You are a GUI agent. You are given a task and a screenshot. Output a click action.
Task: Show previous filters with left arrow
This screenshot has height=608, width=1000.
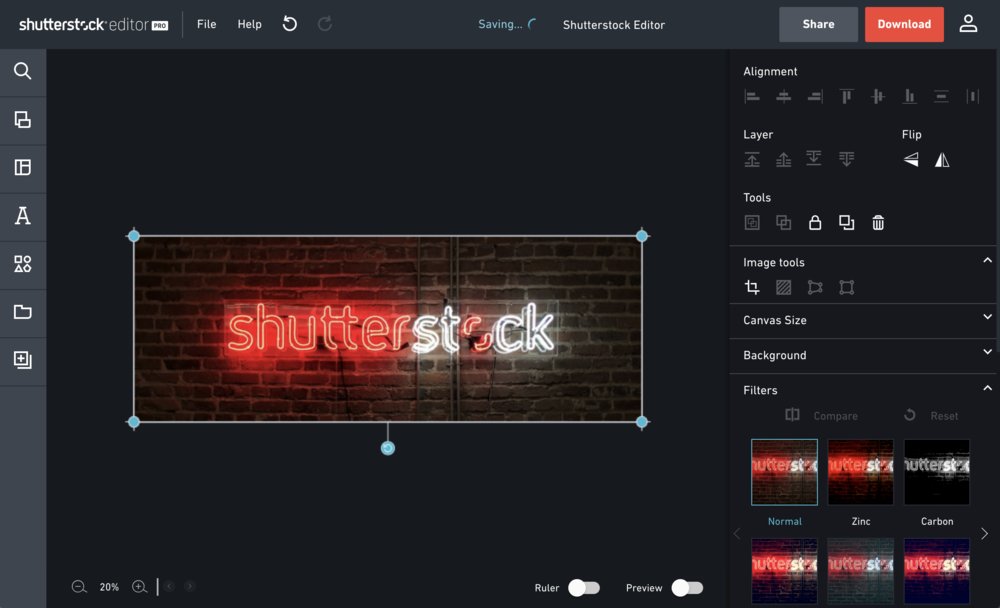[x=737, y=533]
